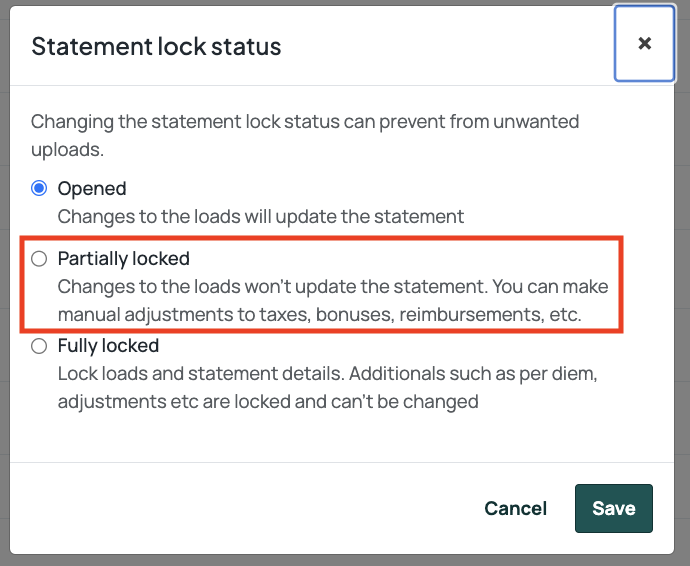Screen dimensions: 690x566
Task: Select the Opened radio button
Action: (39, 188)
